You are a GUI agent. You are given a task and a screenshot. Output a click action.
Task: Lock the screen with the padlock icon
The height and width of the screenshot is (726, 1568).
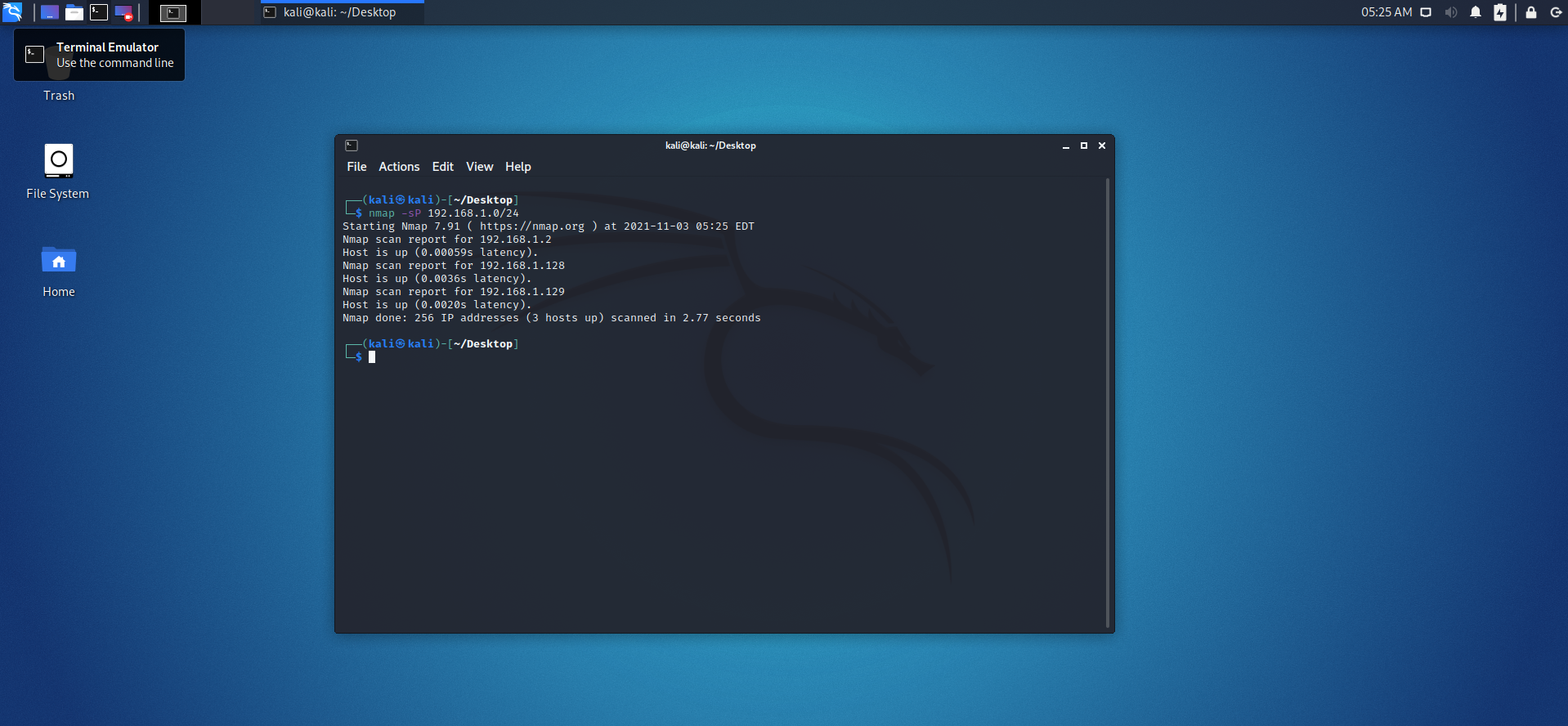pyautogui.click(x=1531, y=12)
